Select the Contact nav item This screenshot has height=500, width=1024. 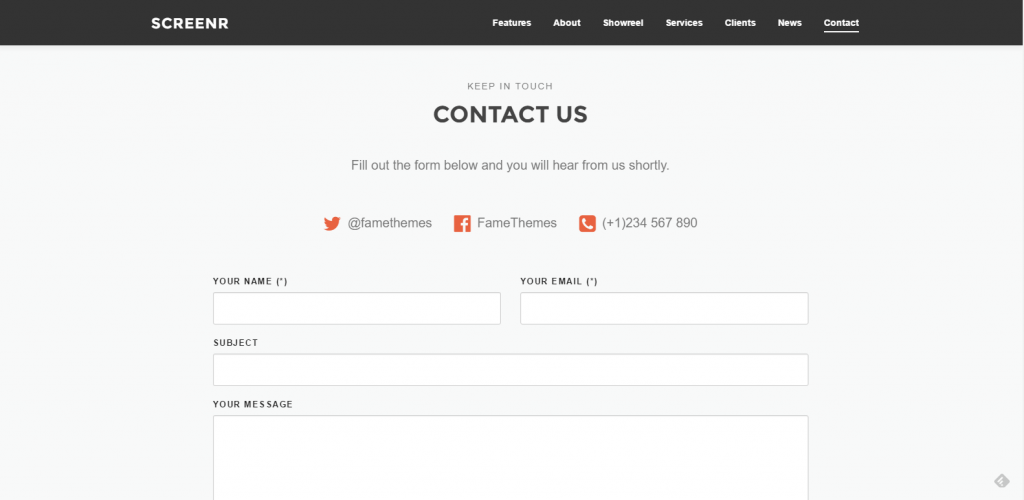[841, 23]
